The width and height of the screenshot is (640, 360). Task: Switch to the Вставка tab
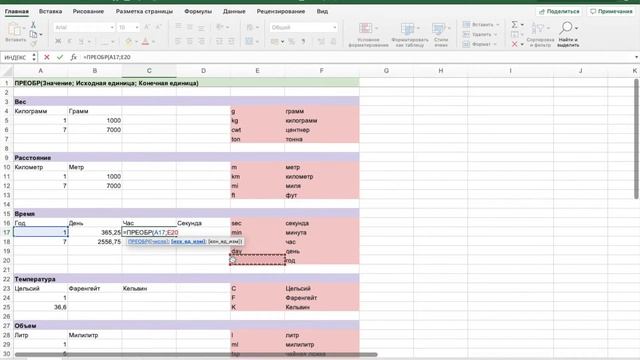(51, 11)
